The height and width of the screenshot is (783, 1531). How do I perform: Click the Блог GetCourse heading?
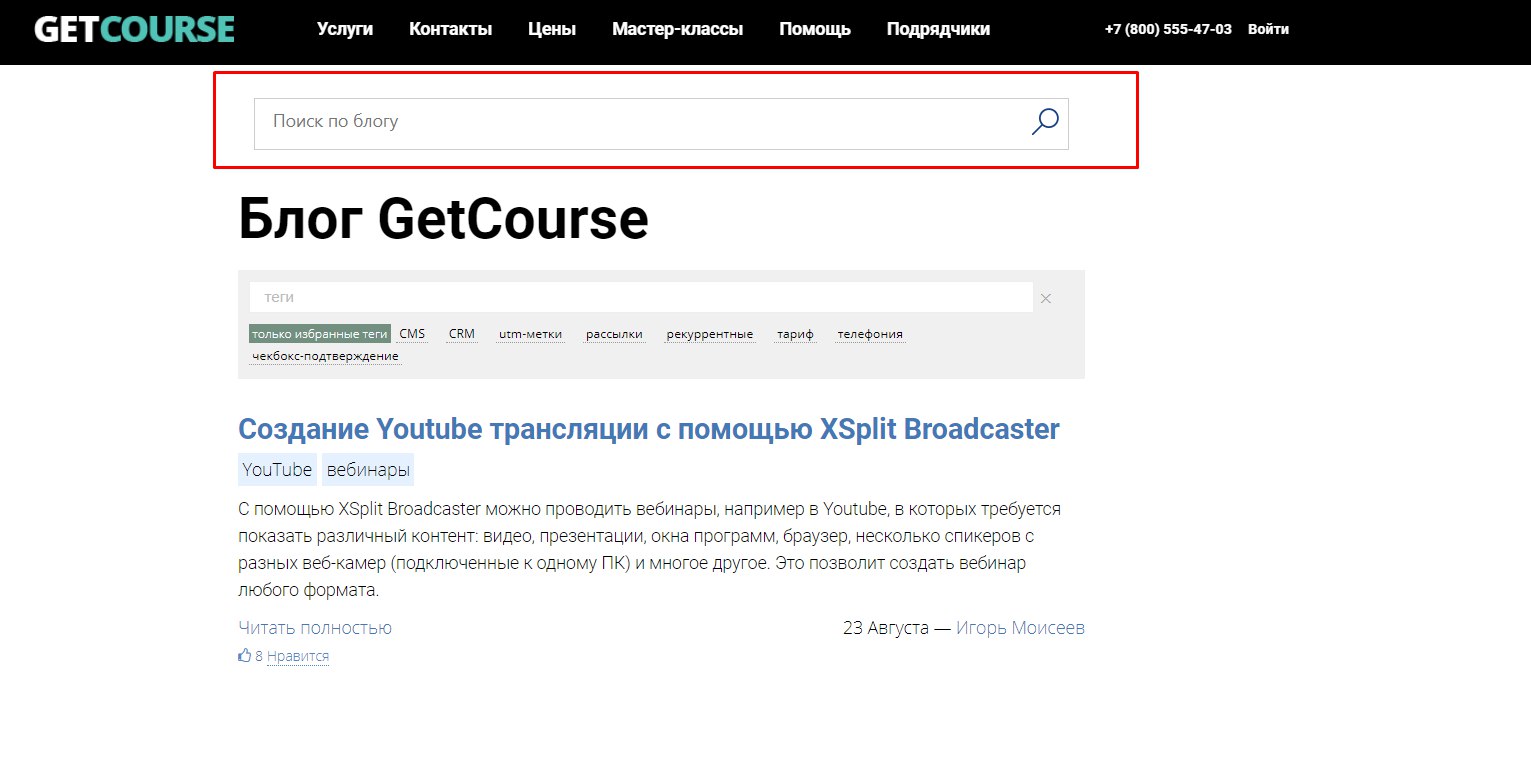443,218
